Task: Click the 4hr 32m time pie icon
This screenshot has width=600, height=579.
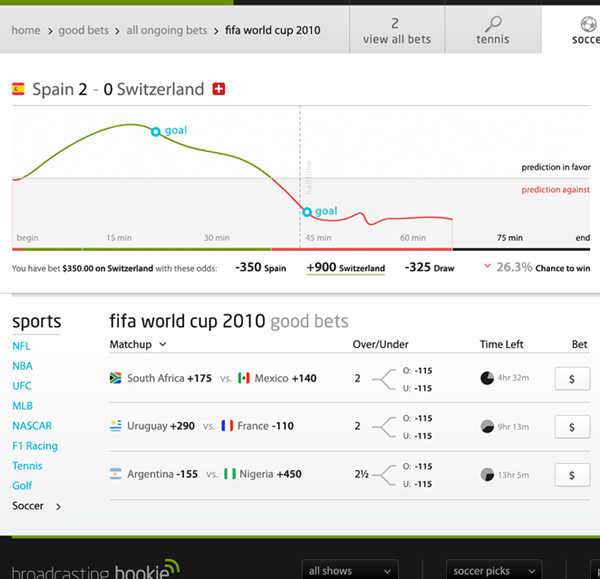Action: [x=487, y=378]
